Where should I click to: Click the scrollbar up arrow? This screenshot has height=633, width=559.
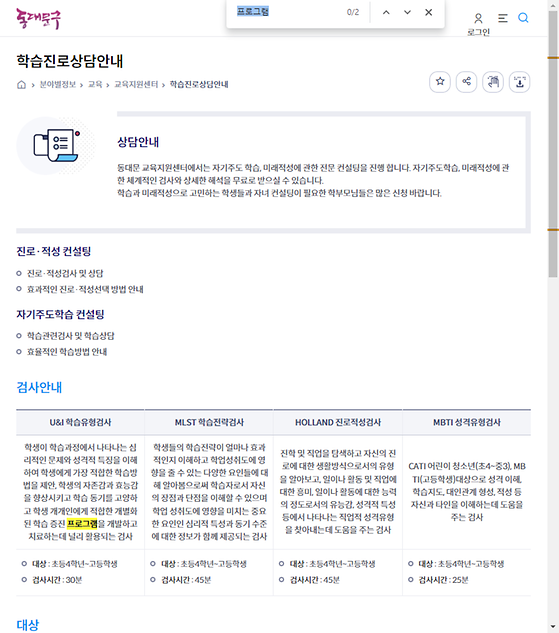coord(553,5)
